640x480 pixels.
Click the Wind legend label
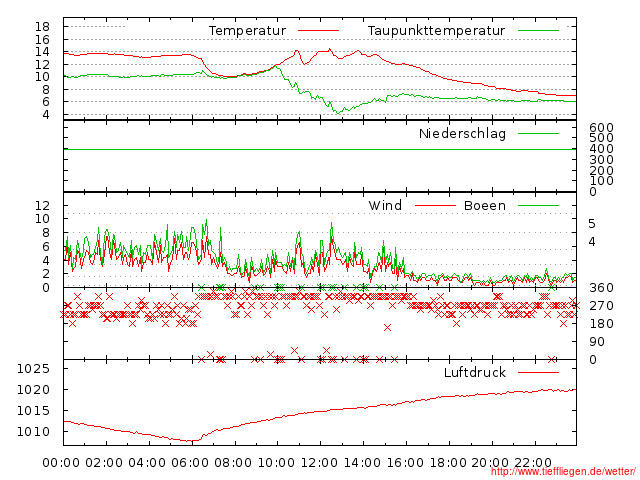click(x=385, y=205)
